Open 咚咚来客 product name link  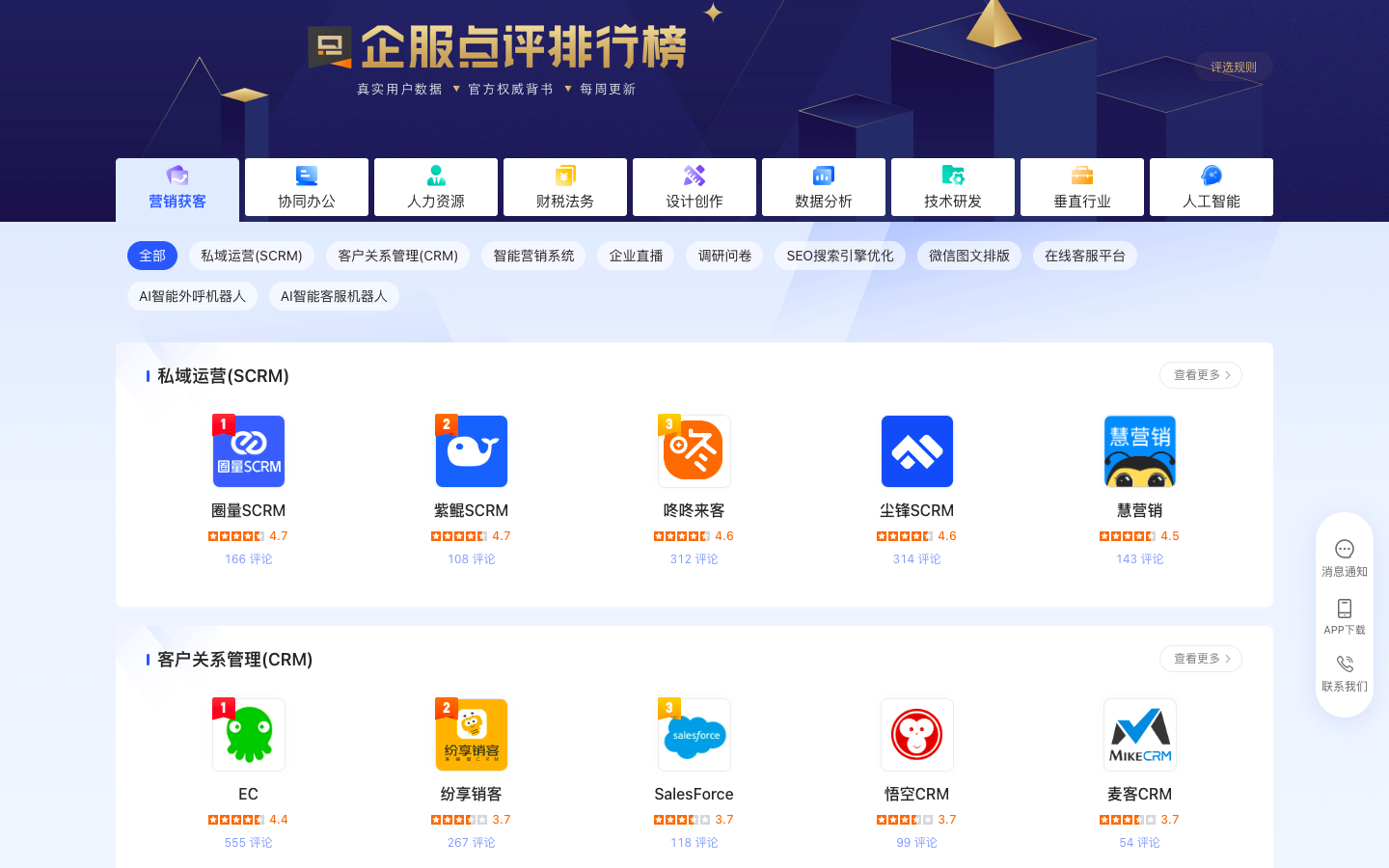694,510
